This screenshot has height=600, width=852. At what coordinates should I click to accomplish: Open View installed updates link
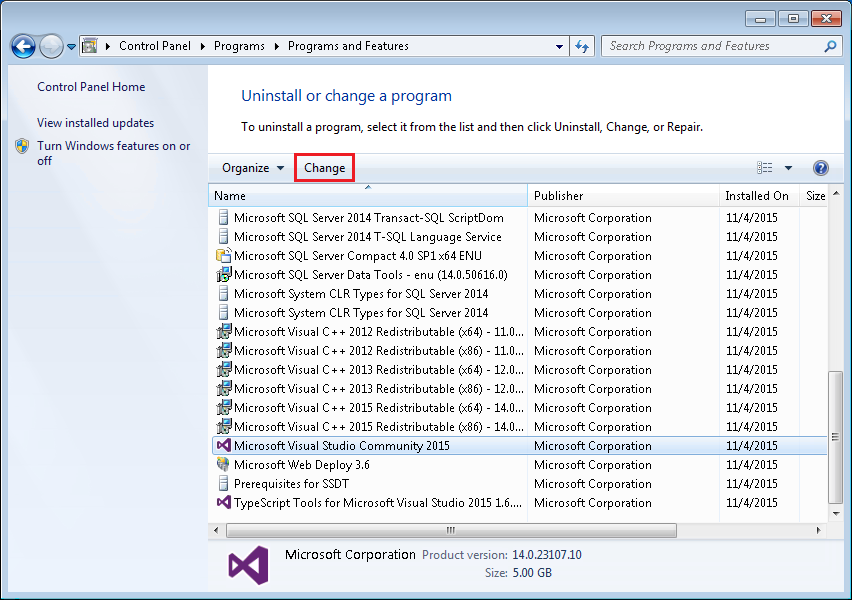click(96, 123)
